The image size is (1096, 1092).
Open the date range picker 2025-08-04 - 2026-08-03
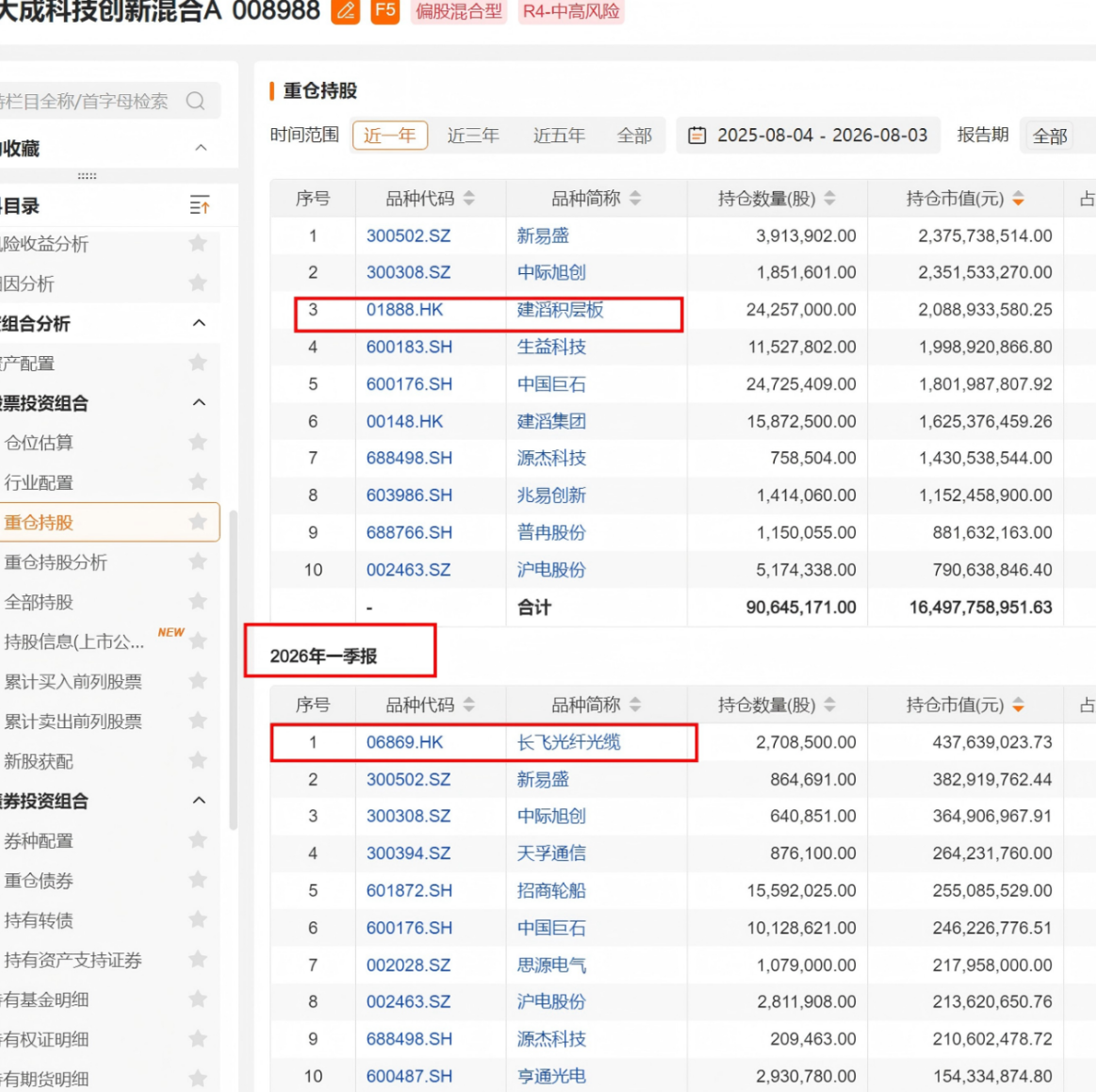pyautogui.click(x=808, y=135)
